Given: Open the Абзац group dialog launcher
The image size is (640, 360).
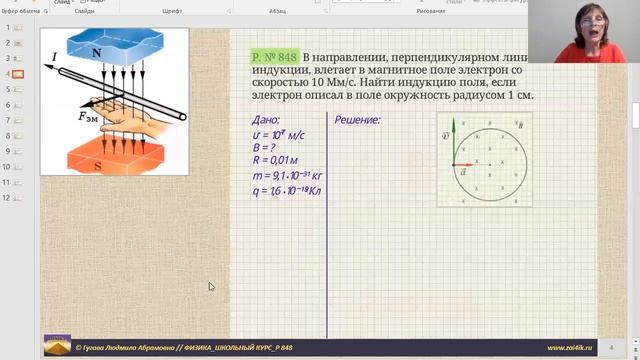Looking at the screenshot, I should coord(326,11).
